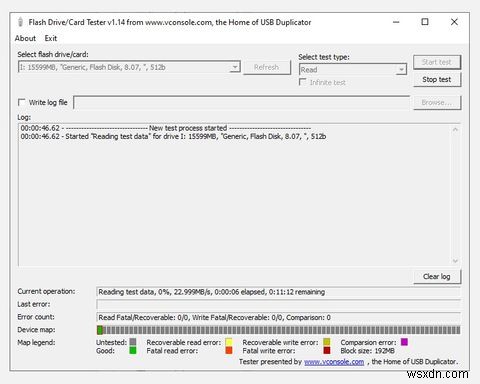Click the green first block in Device map

[x=100, y=330]
